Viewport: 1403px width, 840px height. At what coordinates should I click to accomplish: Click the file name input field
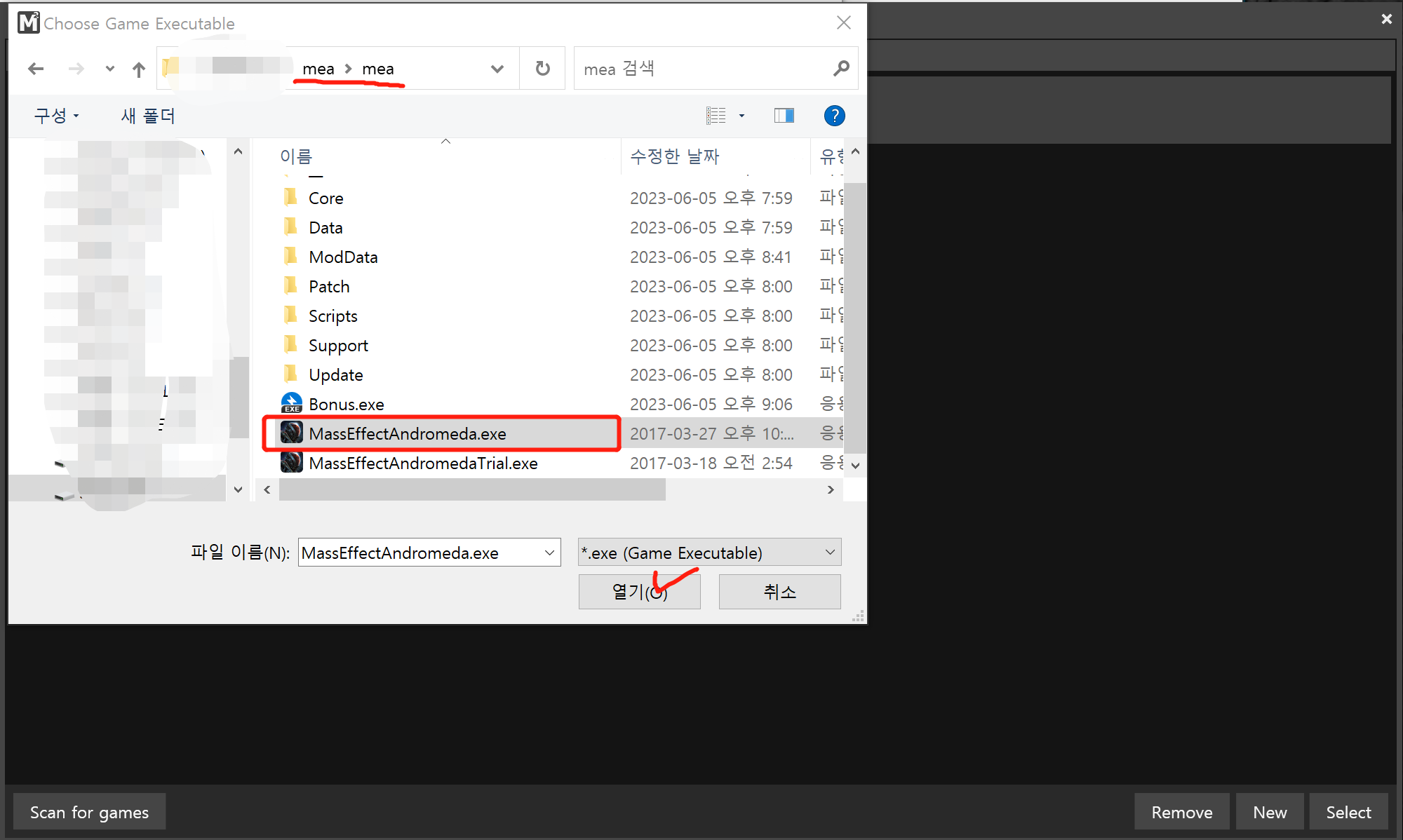(419, 553)
